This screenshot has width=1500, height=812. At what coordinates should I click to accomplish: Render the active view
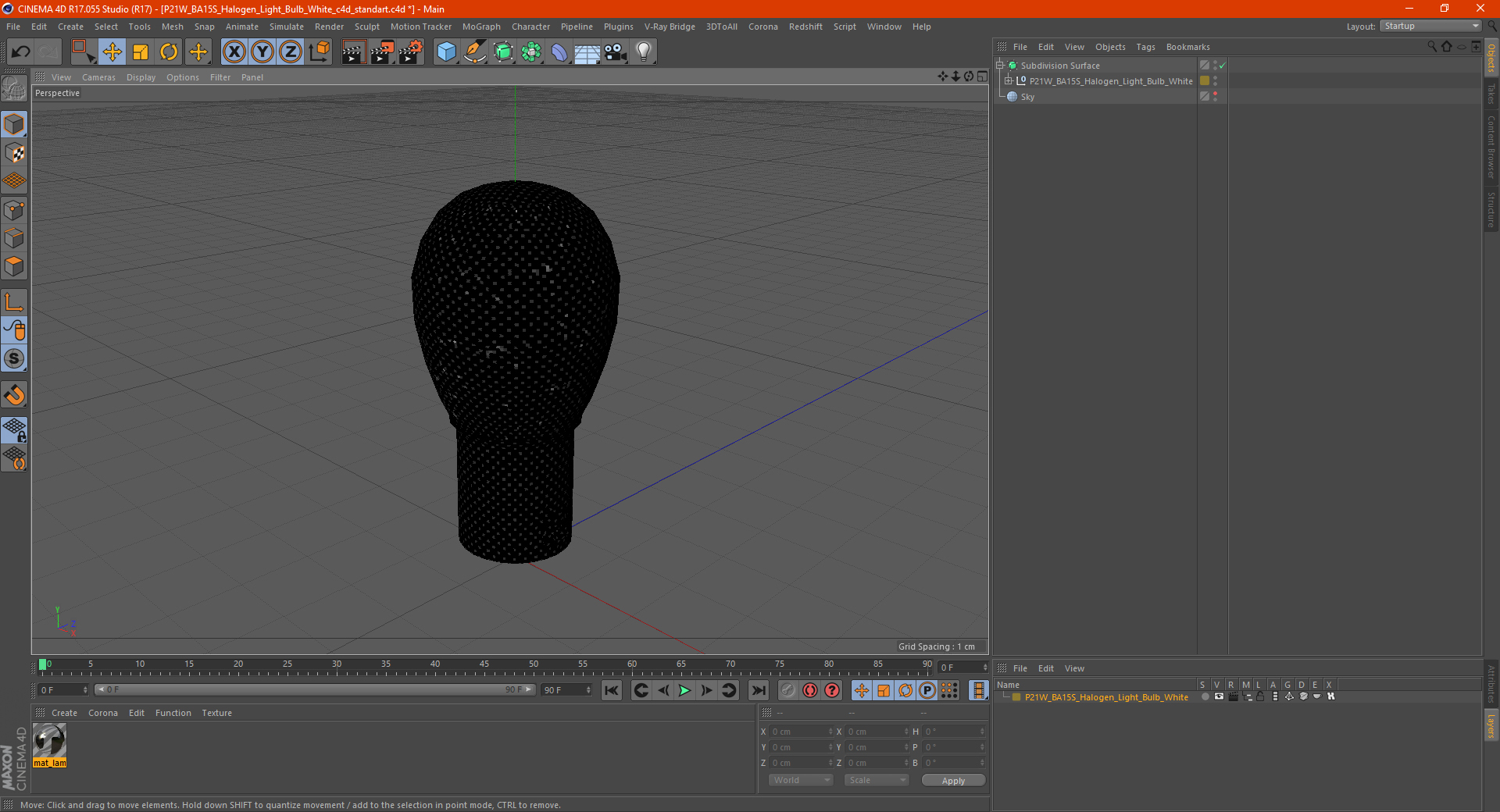pyautogui.click(x=353, y=52)
